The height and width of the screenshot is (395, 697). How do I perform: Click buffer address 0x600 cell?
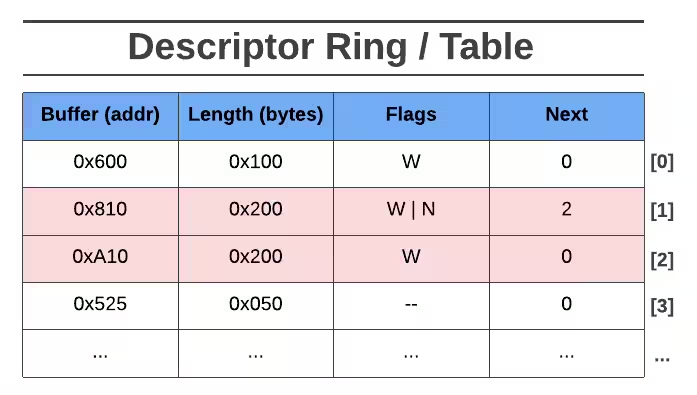[100, 164]
